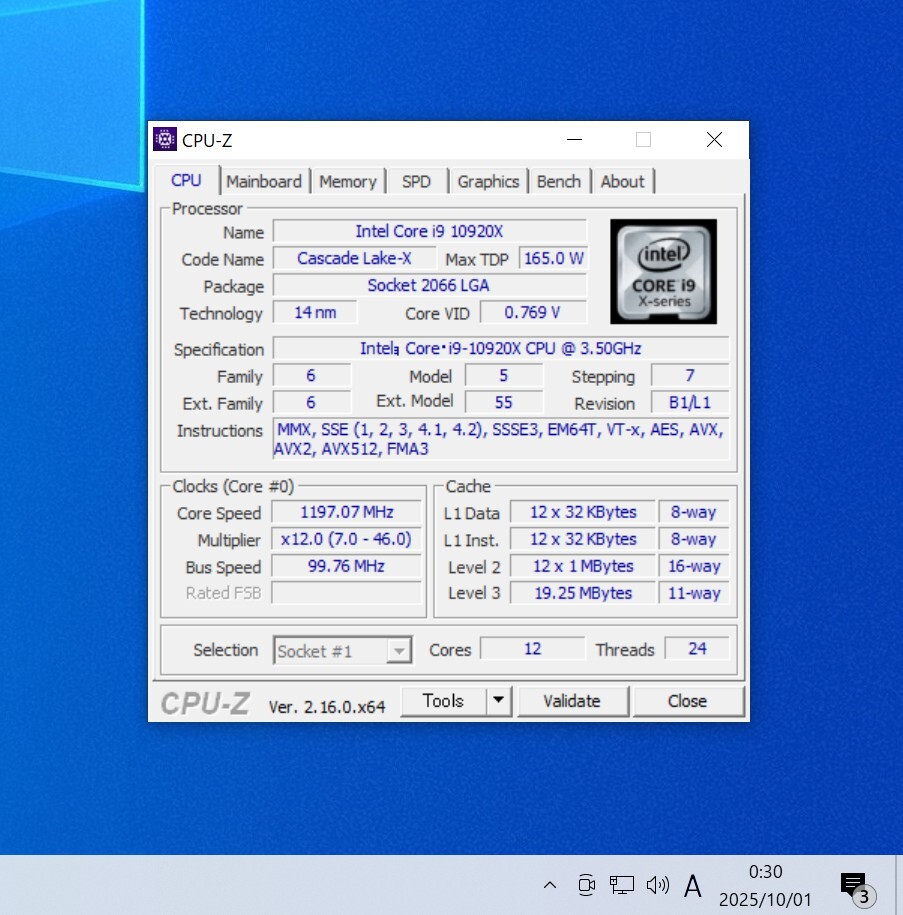Go to the Graphics tab

pyautogui.click(x=488, y=181)
